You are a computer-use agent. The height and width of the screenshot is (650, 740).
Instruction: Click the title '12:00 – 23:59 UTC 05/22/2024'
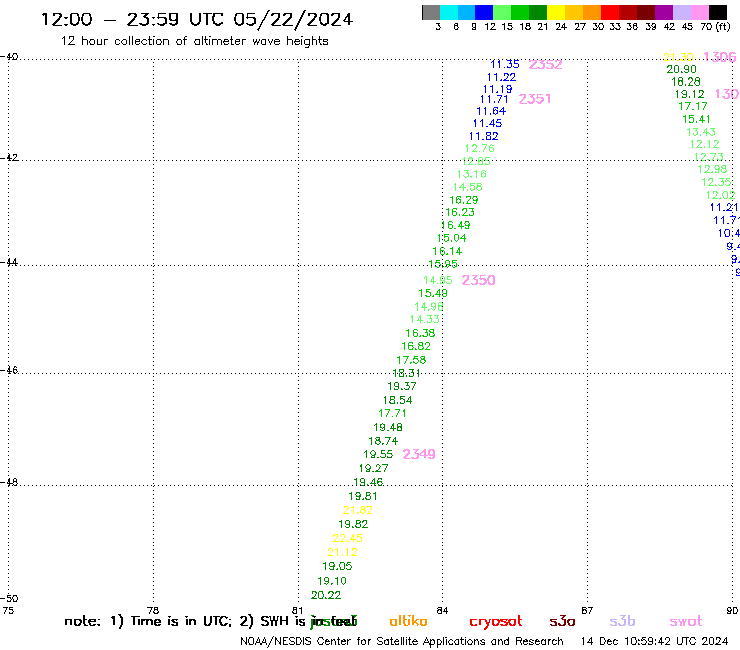[197, 20]
